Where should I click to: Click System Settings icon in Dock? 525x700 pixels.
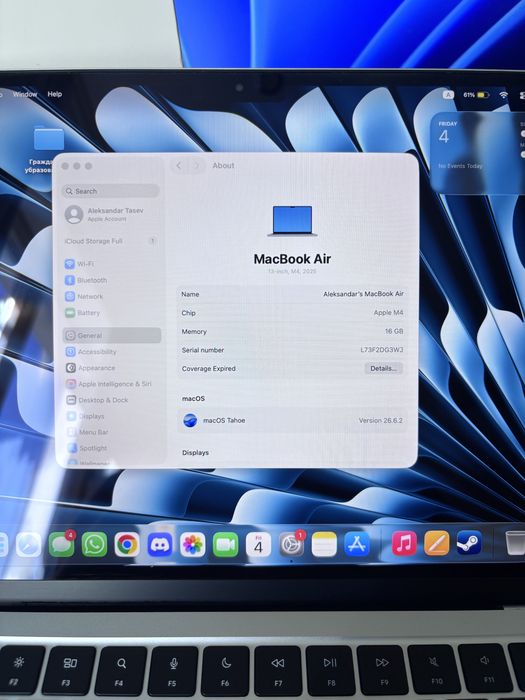tap(291, 544)
